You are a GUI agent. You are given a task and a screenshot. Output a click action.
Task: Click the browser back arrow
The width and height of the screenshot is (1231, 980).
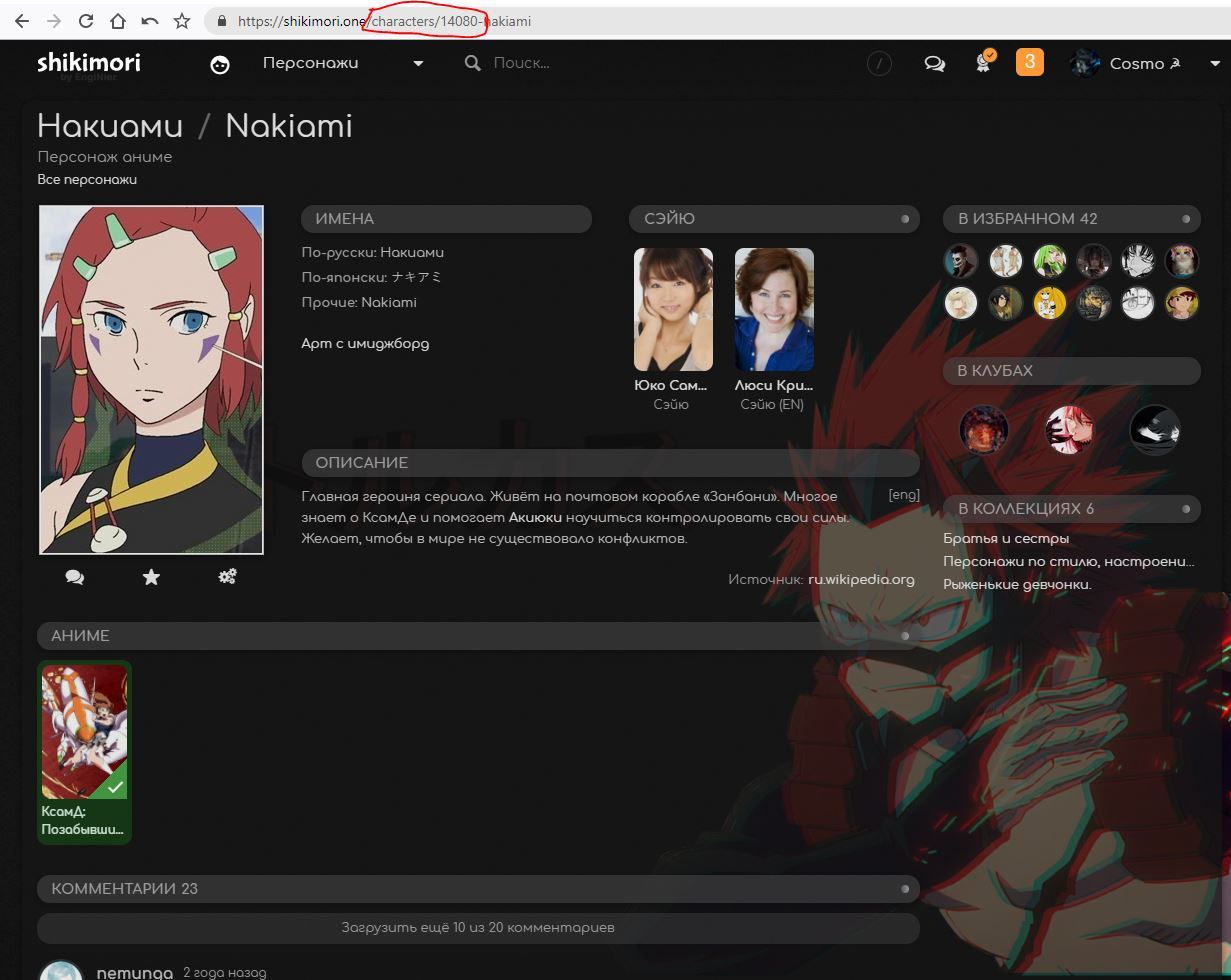pos(21,21)
